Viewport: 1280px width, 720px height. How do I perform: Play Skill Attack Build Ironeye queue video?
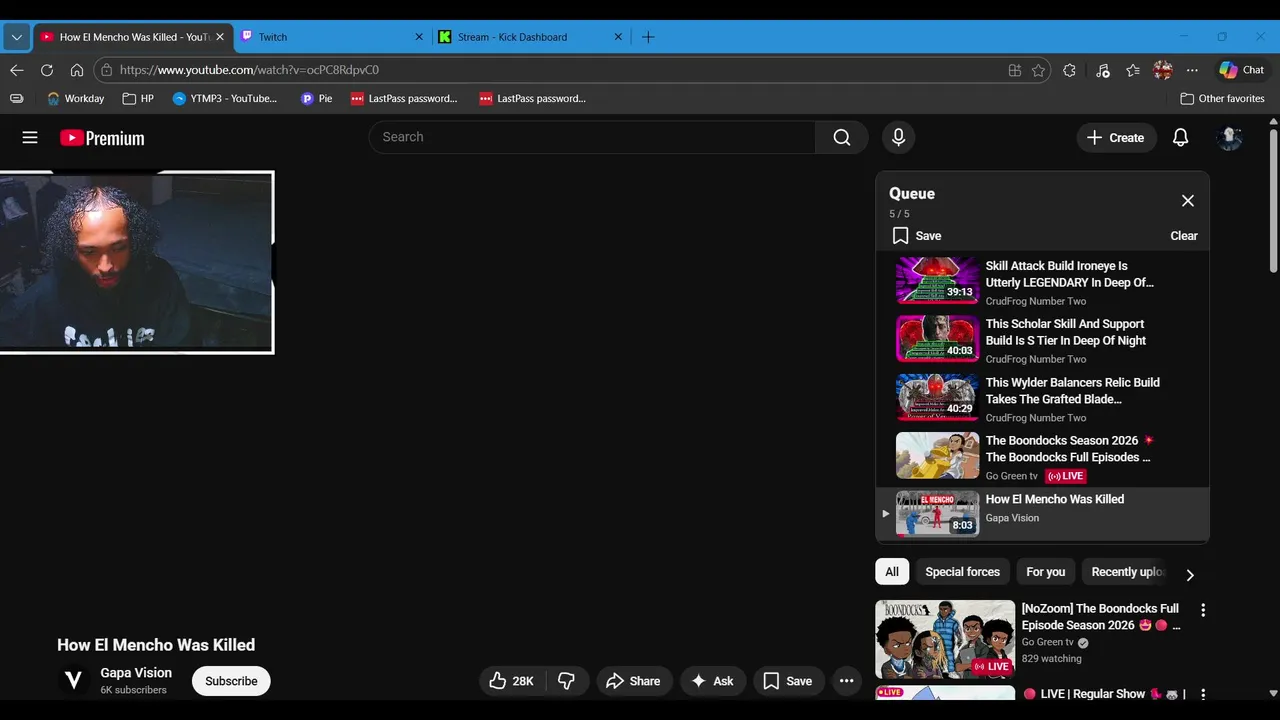1042,281
